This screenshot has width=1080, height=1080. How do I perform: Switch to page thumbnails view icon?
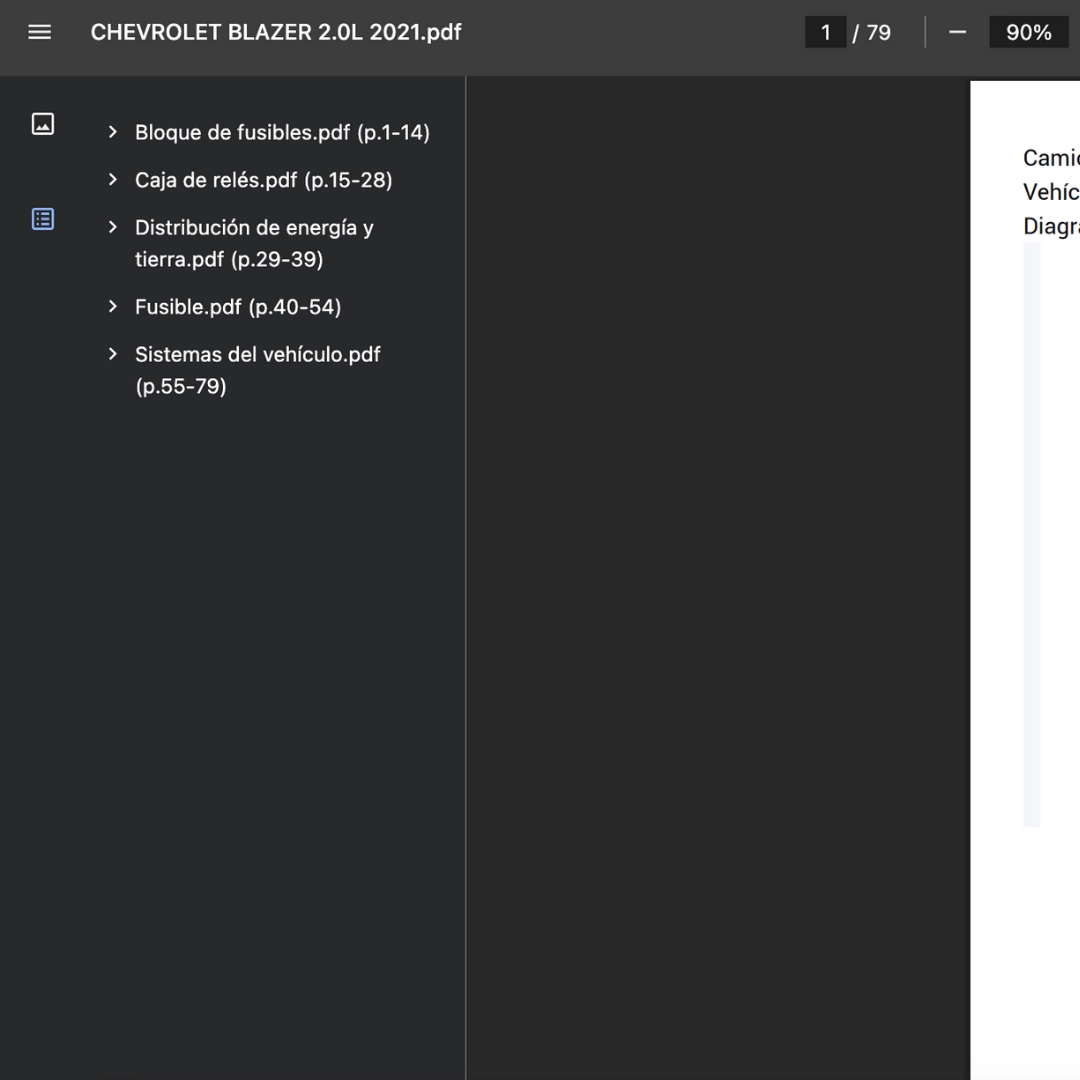(43, 124)
